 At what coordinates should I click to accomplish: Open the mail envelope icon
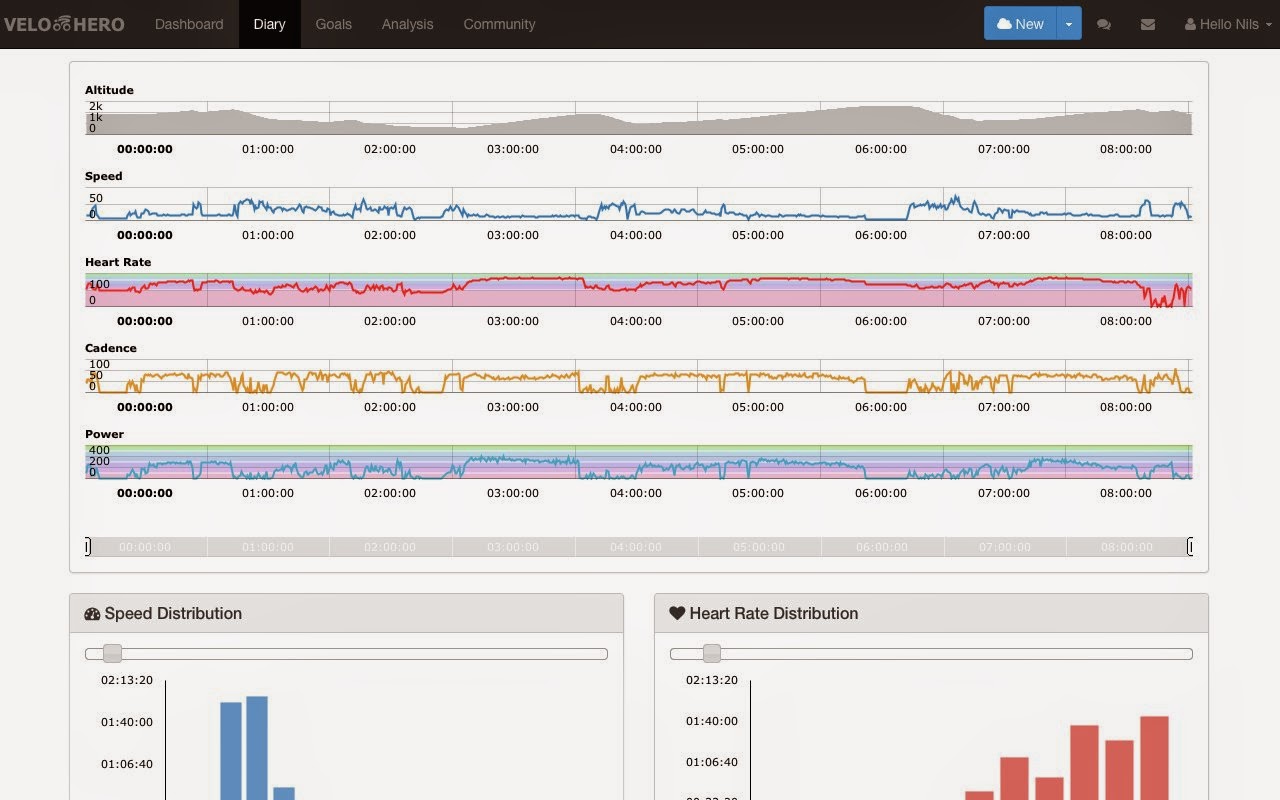pyautogui.click(x=1148, y=24)
